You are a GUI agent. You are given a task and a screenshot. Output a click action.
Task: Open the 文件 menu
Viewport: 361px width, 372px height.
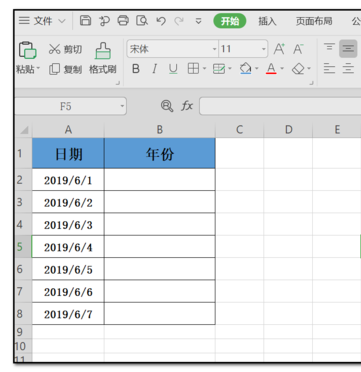pyautogui.click(x=42, y=21)
